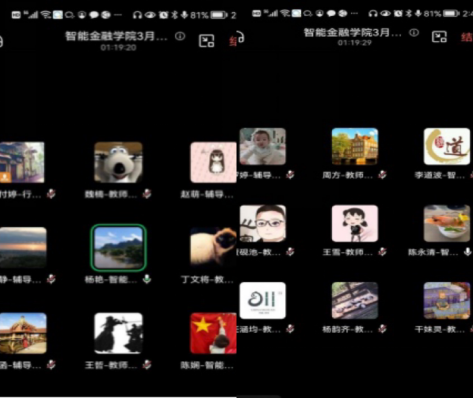This screenshot has height=398, width=473.
Task: Open meeting info icon beside left title
Action: (180, 36)
